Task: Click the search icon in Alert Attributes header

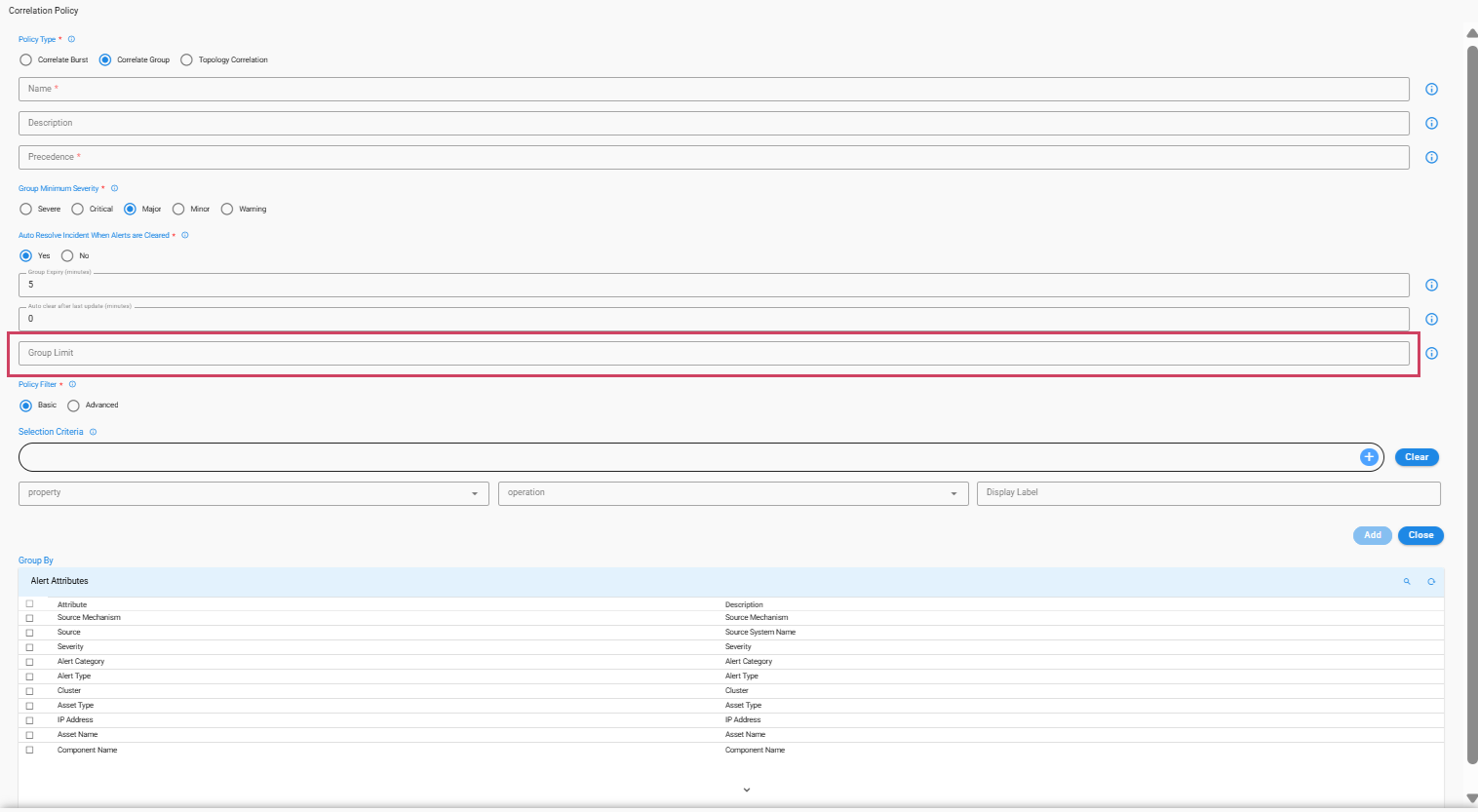Action: (x=1407, y=582)
